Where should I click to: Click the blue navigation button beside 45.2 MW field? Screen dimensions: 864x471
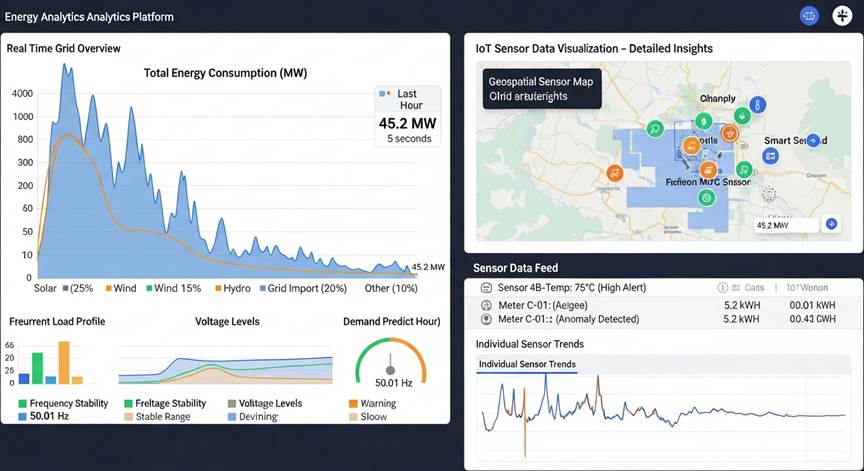(829, 225)
